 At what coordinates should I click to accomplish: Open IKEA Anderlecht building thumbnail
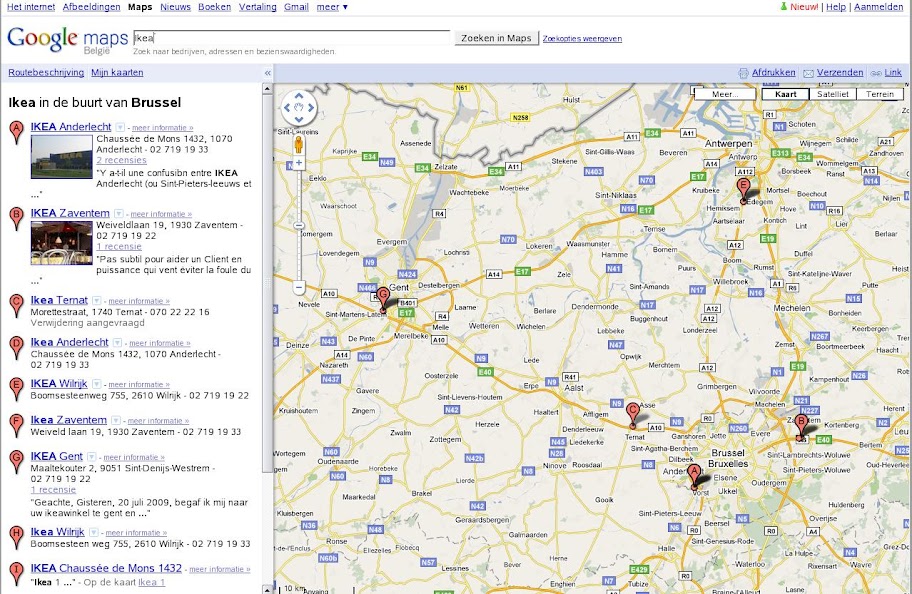[61, 156]
